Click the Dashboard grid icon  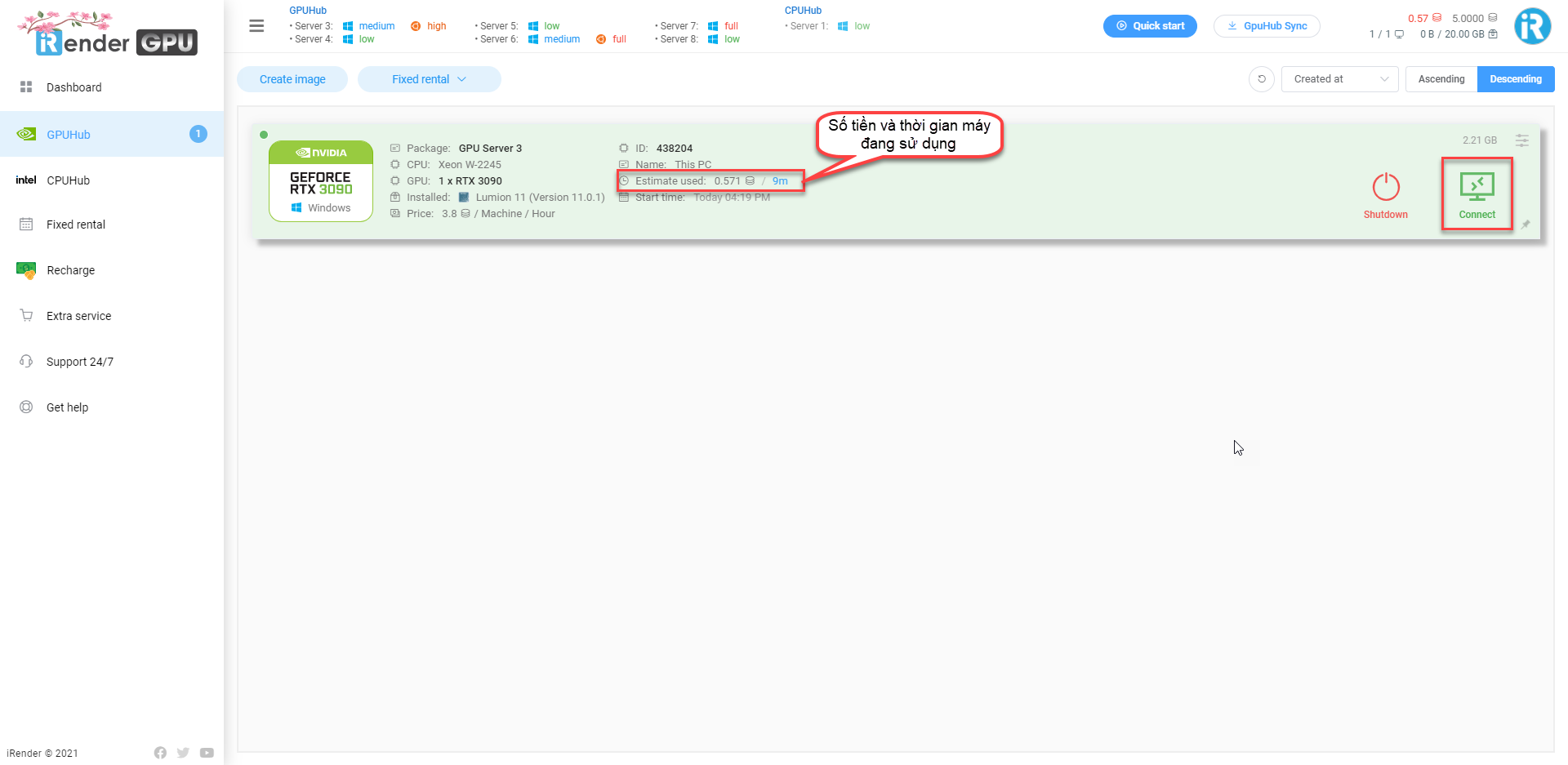[x=26, y=87]
